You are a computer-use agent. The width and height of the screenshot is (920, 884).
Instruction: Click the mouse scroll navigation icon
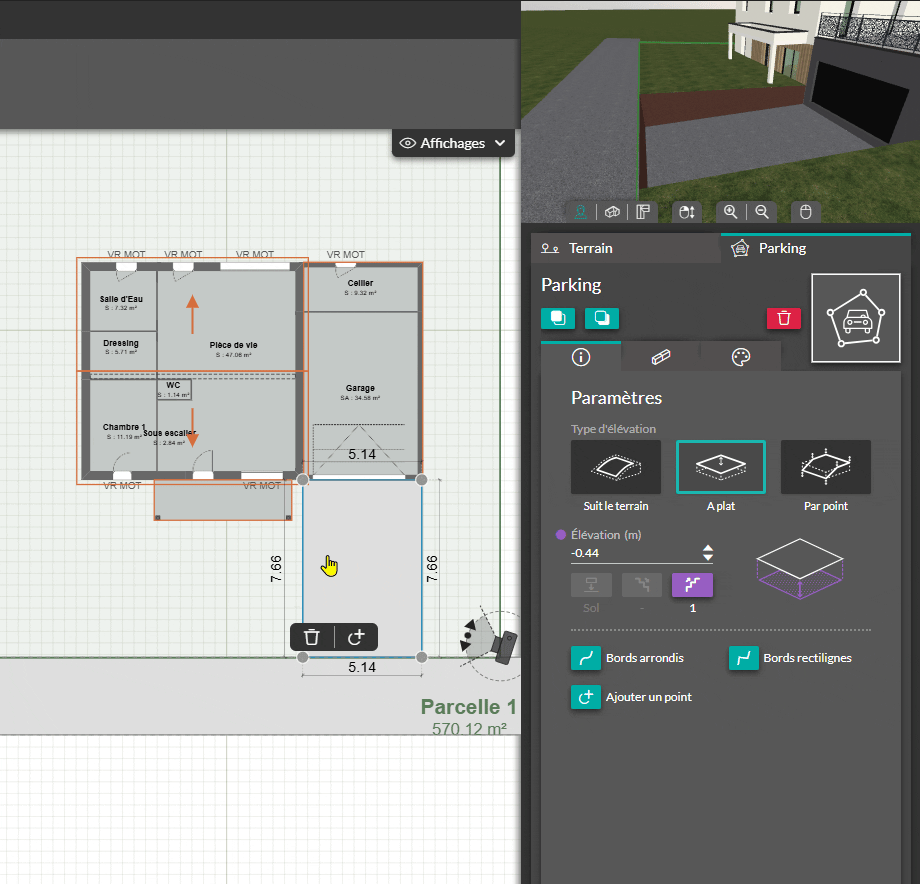686,212
